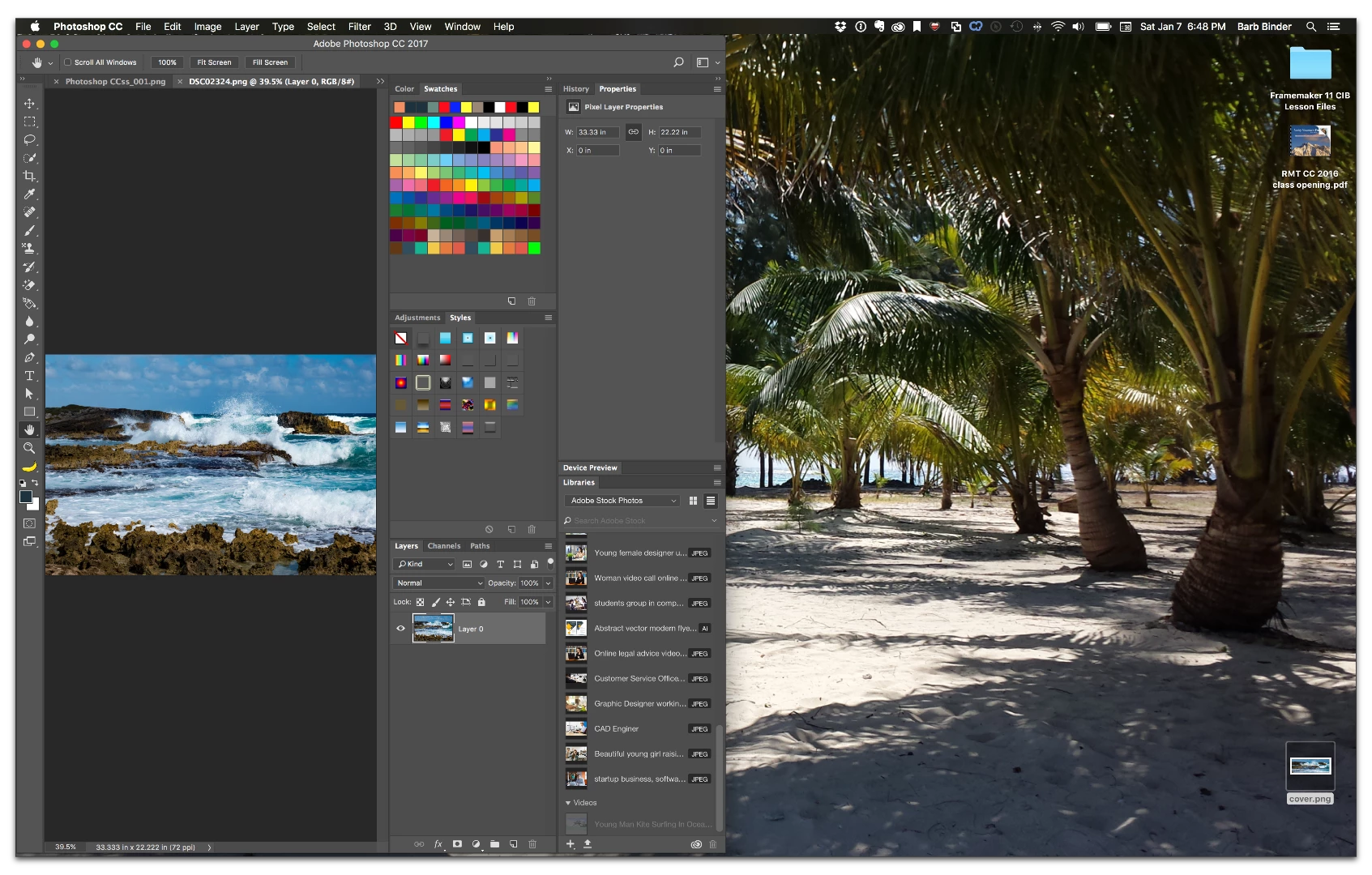The width and height of the screenshot is (1372, 875).
Task: Switch to the Adjustments tab
Action: tap(417, 318)
